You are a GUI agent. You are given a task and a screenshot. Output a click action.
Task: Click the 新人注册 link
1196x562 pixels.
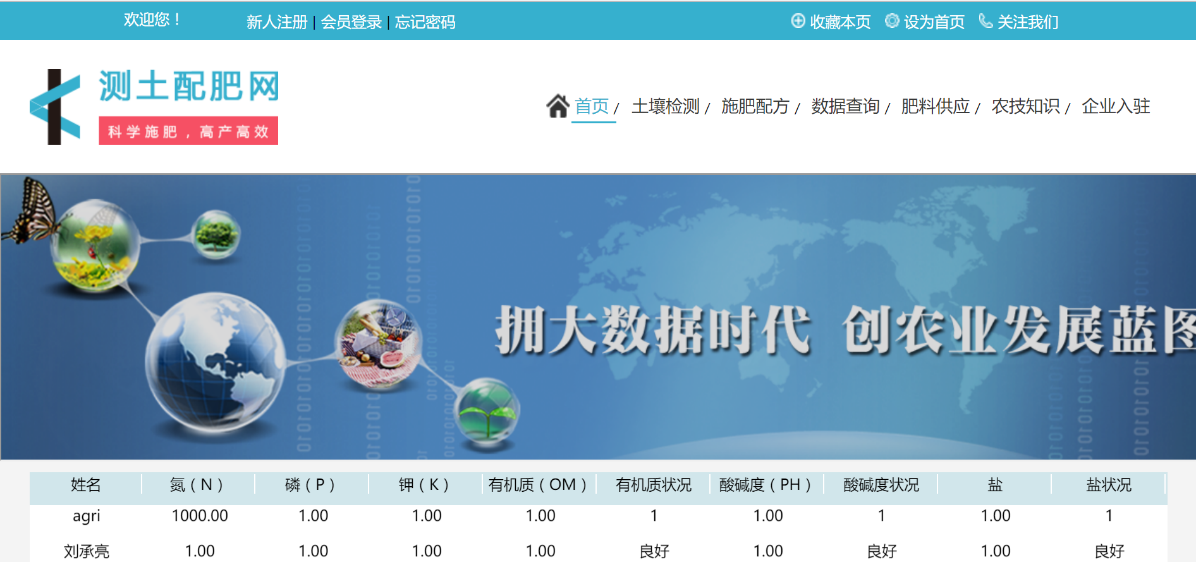tap(277, 22)
